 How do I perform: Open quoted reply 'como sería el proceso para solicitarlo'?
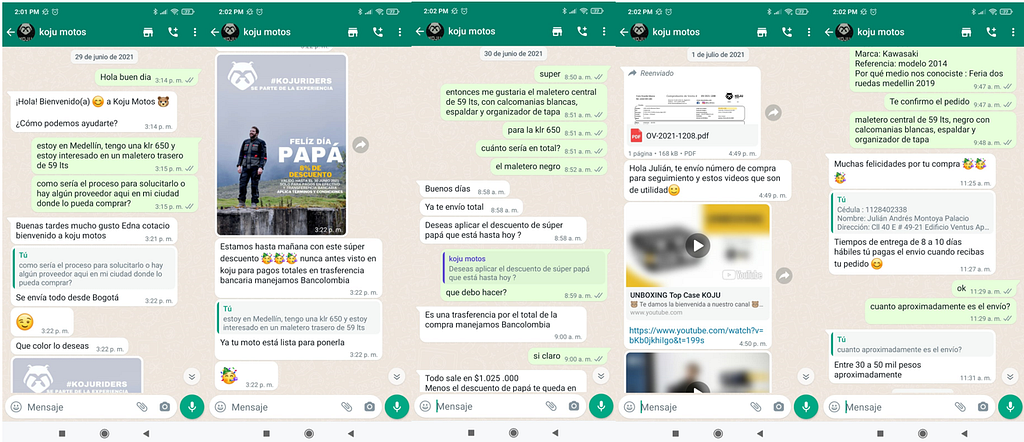[93, 268]
